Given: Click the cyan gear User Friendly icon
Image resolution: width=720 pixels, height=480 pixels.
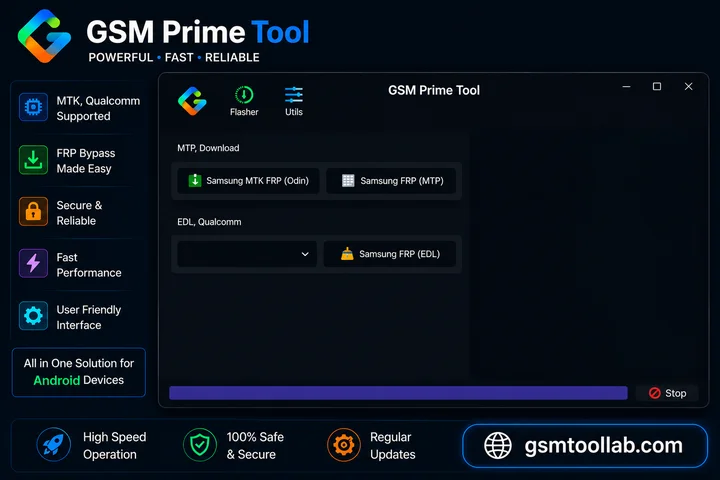Looking at the screenshot, I should click(33, 316).
